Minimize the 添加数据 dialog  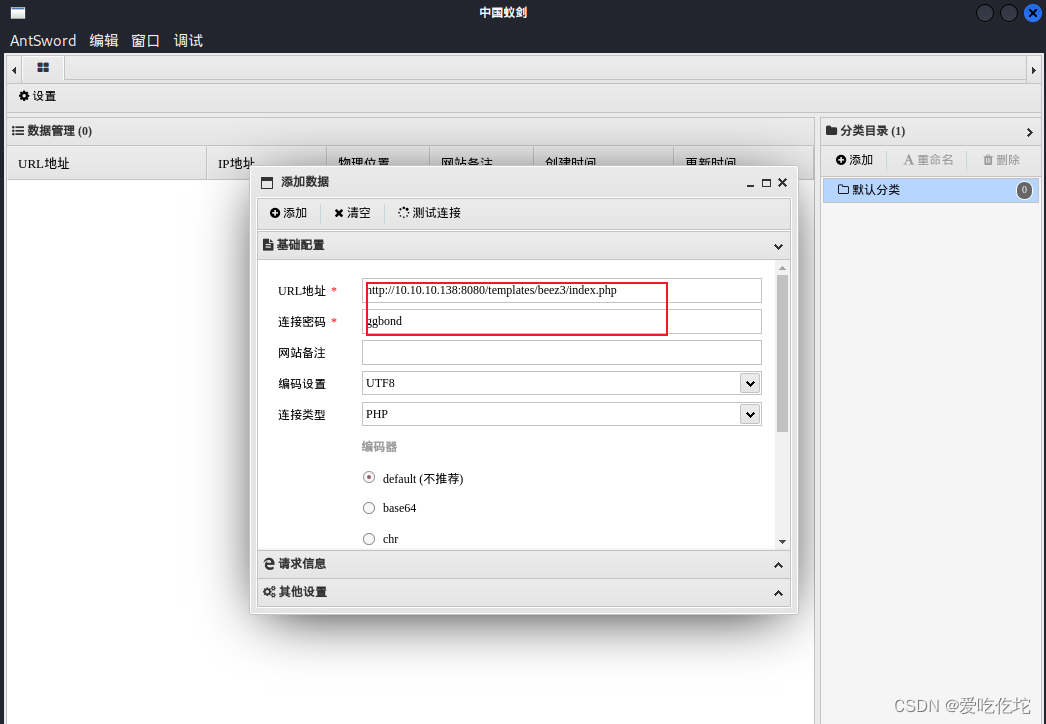pyautogui.click(x=750, y=183)
